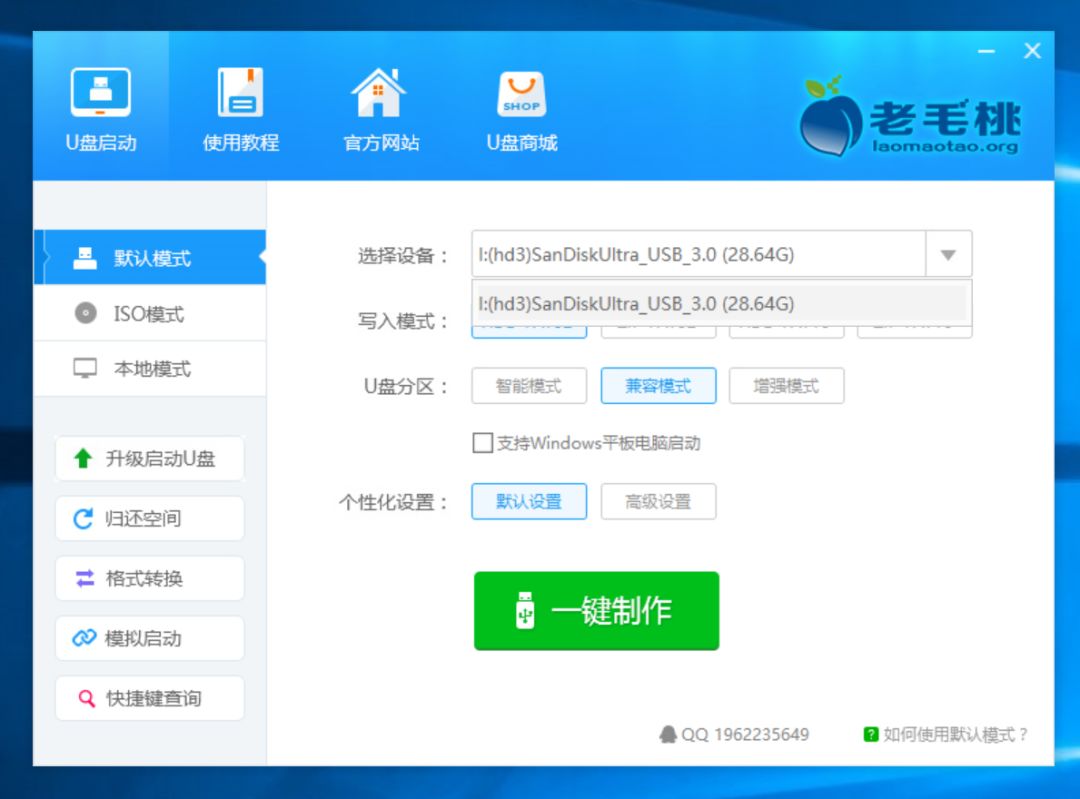Open 格式转换 format conversion
Viewport: 1080px width, 799px height.
[x=148, y=578]
